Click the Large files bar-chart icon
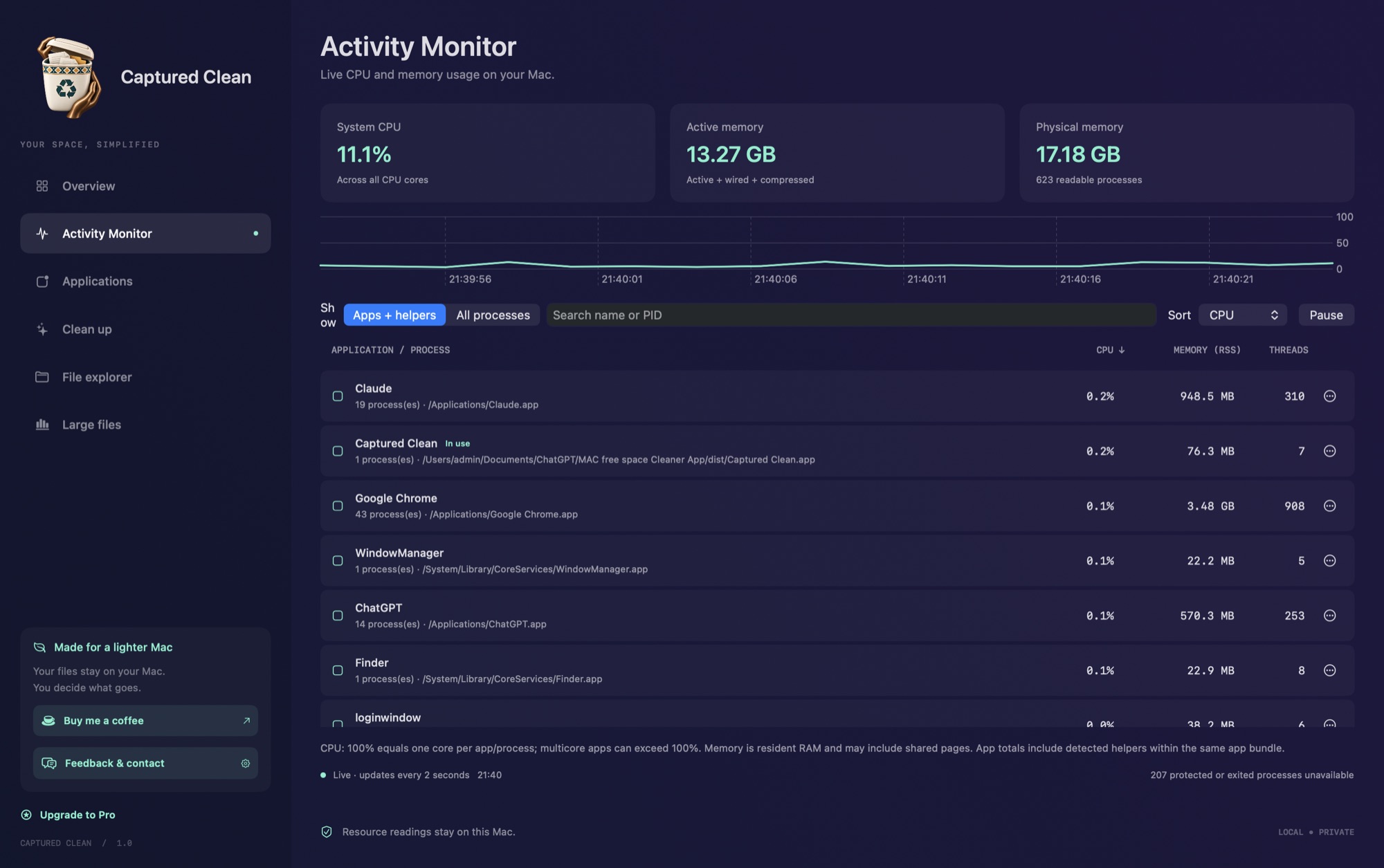1384x868 pixels. coord(42,425)
